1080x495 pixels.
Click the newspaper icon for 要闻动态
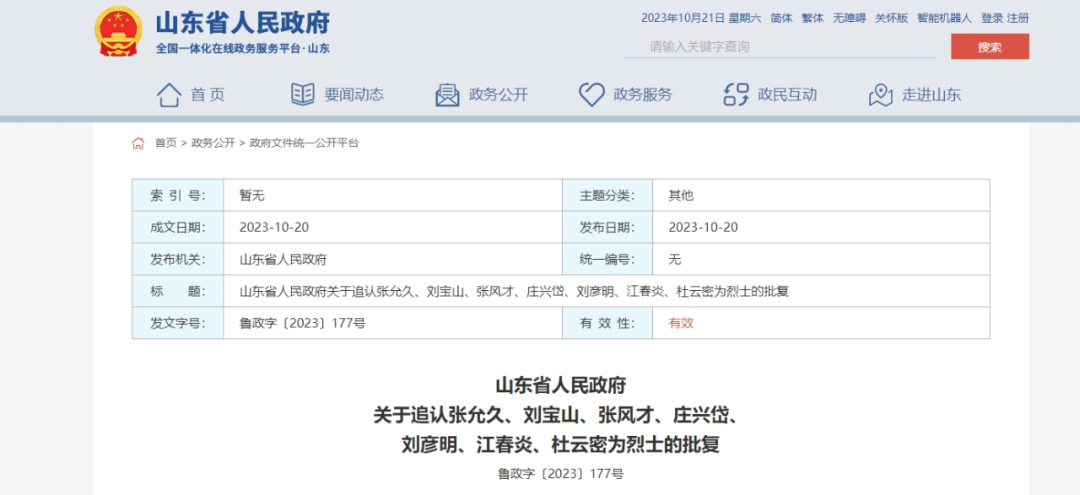[302, 95]
